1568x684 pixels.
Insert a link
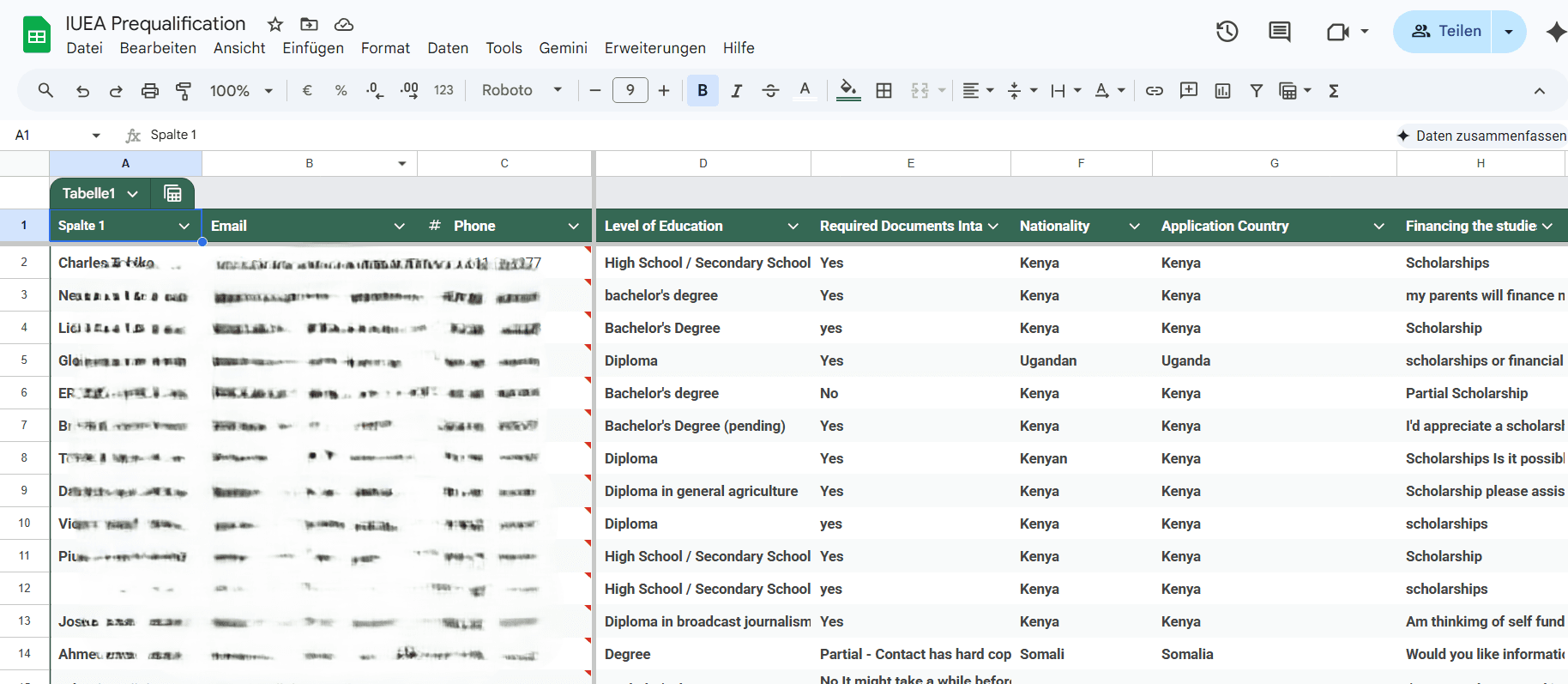pyautogui.click(x=1155, y=90)
